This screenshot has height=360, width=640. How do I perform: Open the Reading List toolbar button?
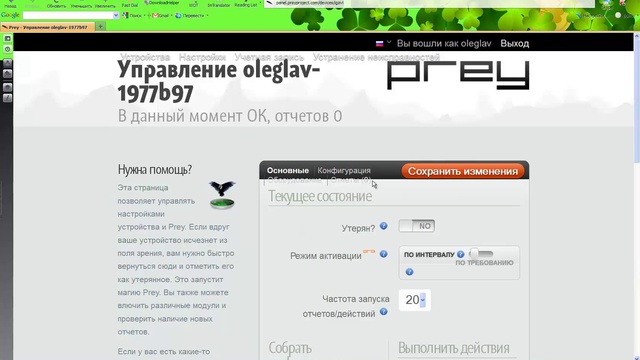tap(246, 4)
